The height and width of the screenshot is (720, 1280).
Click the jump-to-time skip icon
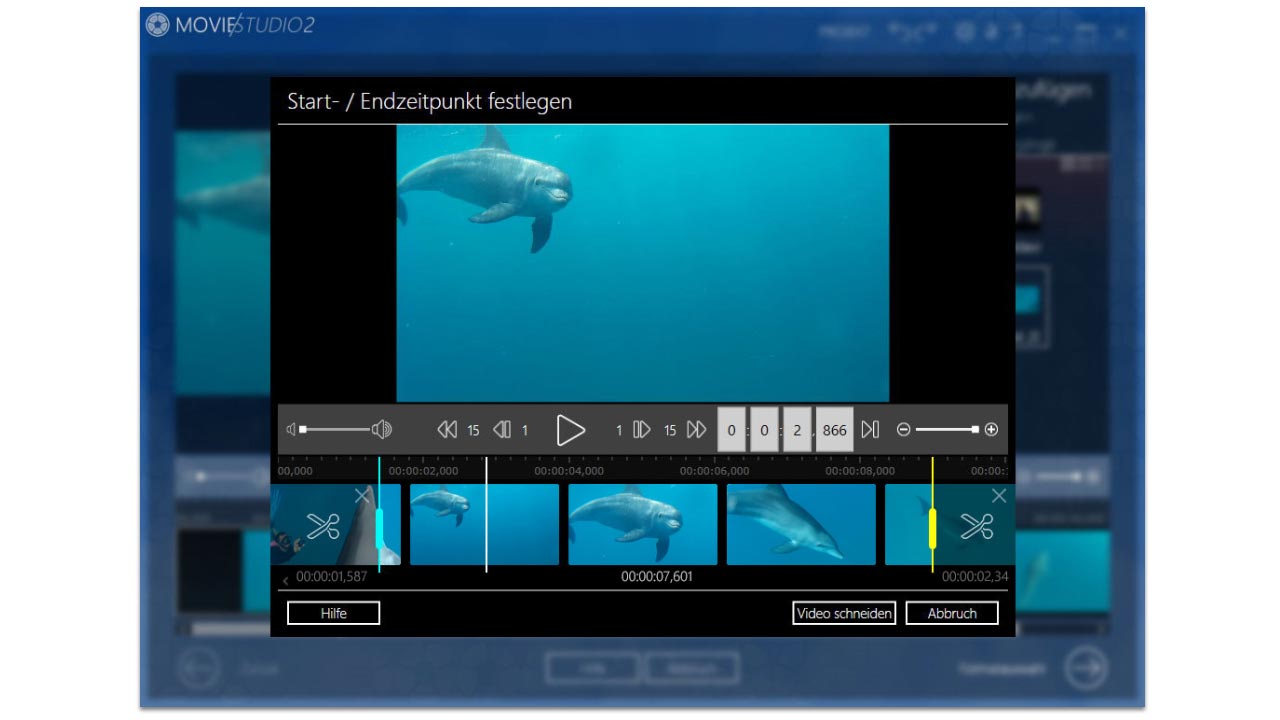point(870,430)
